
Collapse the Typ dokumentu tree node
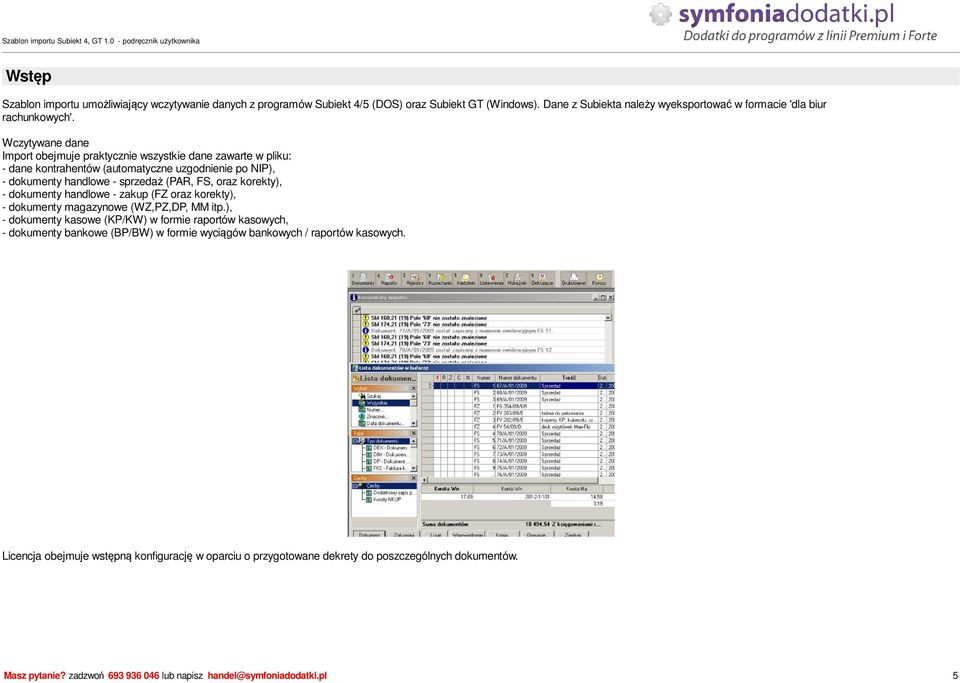(355, 441)
